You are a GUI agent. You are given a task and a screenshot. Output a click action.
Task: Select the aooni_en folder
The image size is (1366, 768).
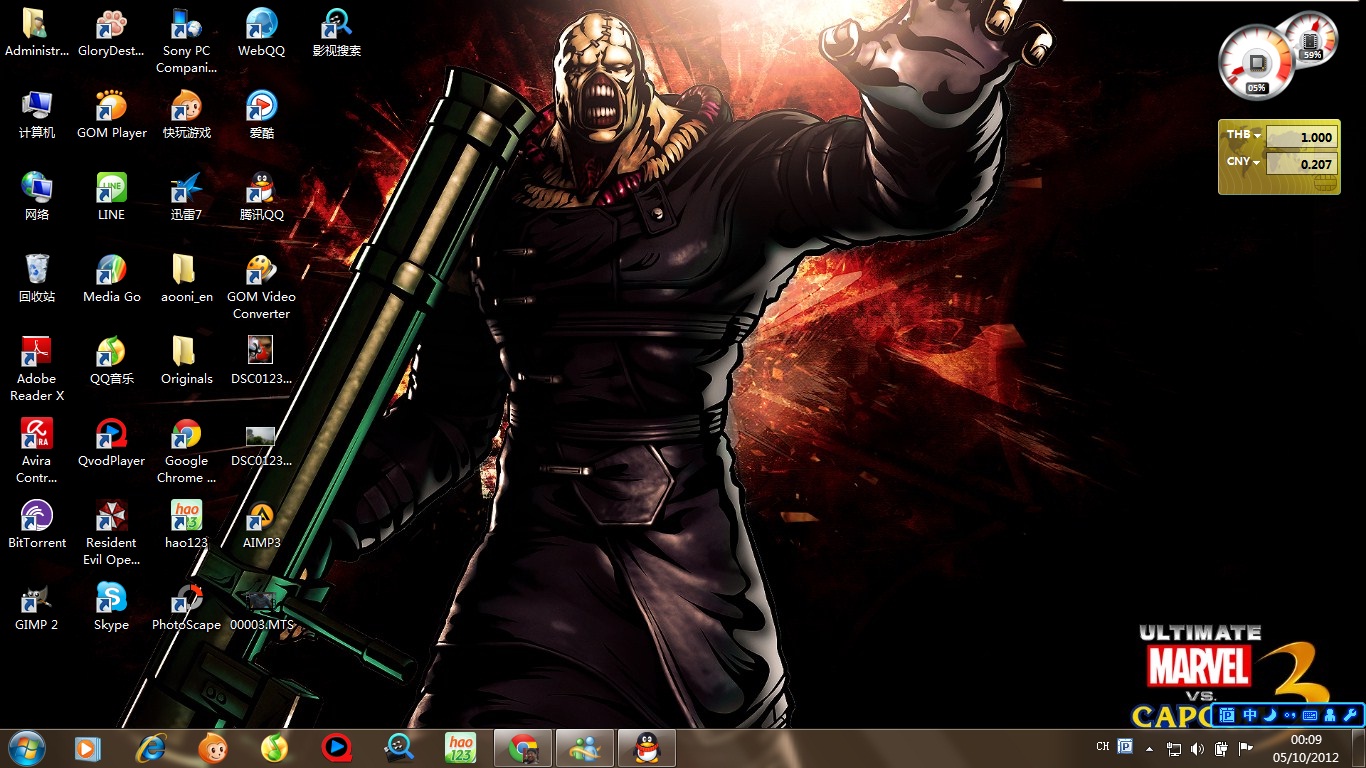pyautogui.click(x=186, y=279)
